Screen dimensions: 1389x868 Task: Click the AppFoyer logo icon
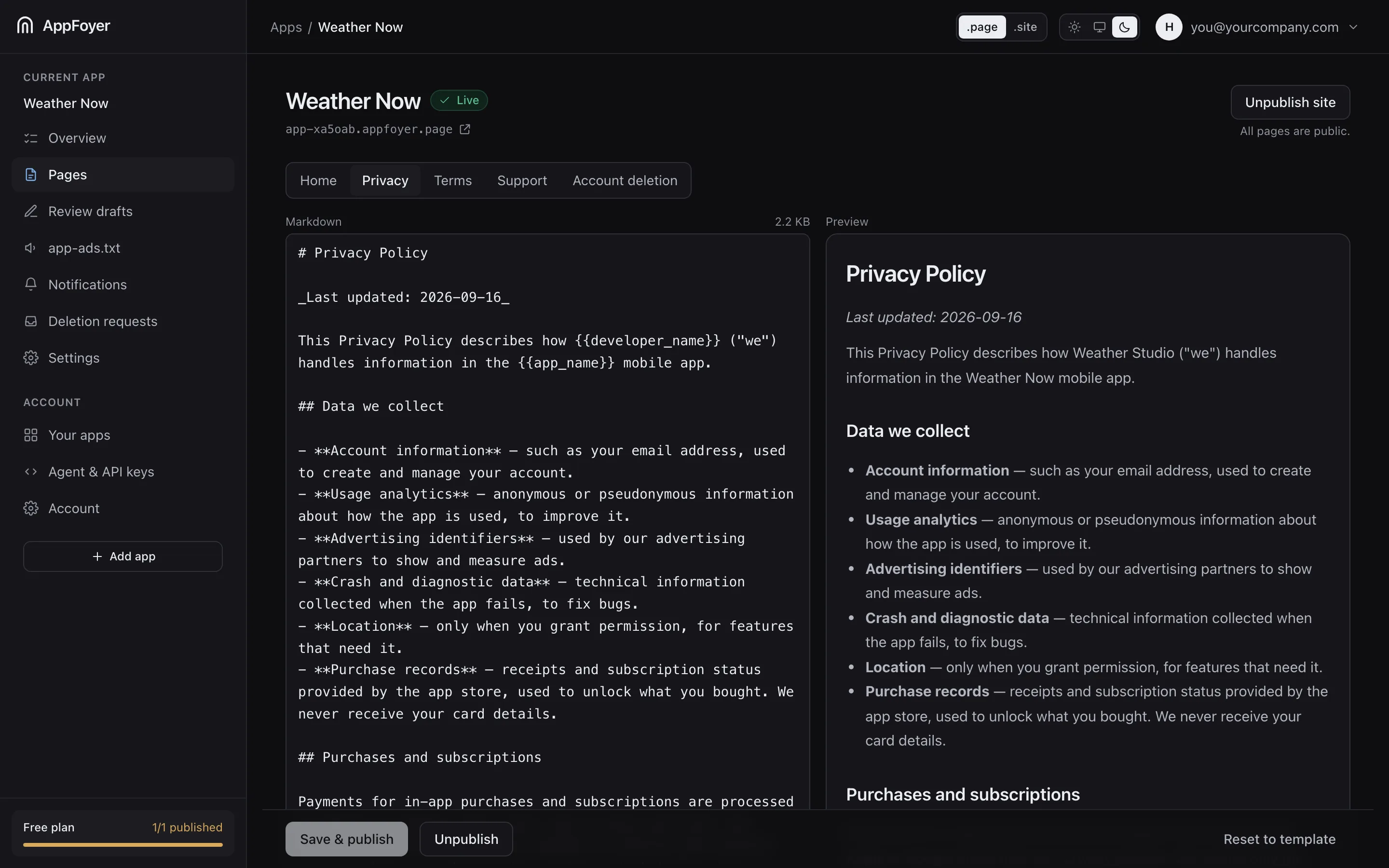point(25,25)
